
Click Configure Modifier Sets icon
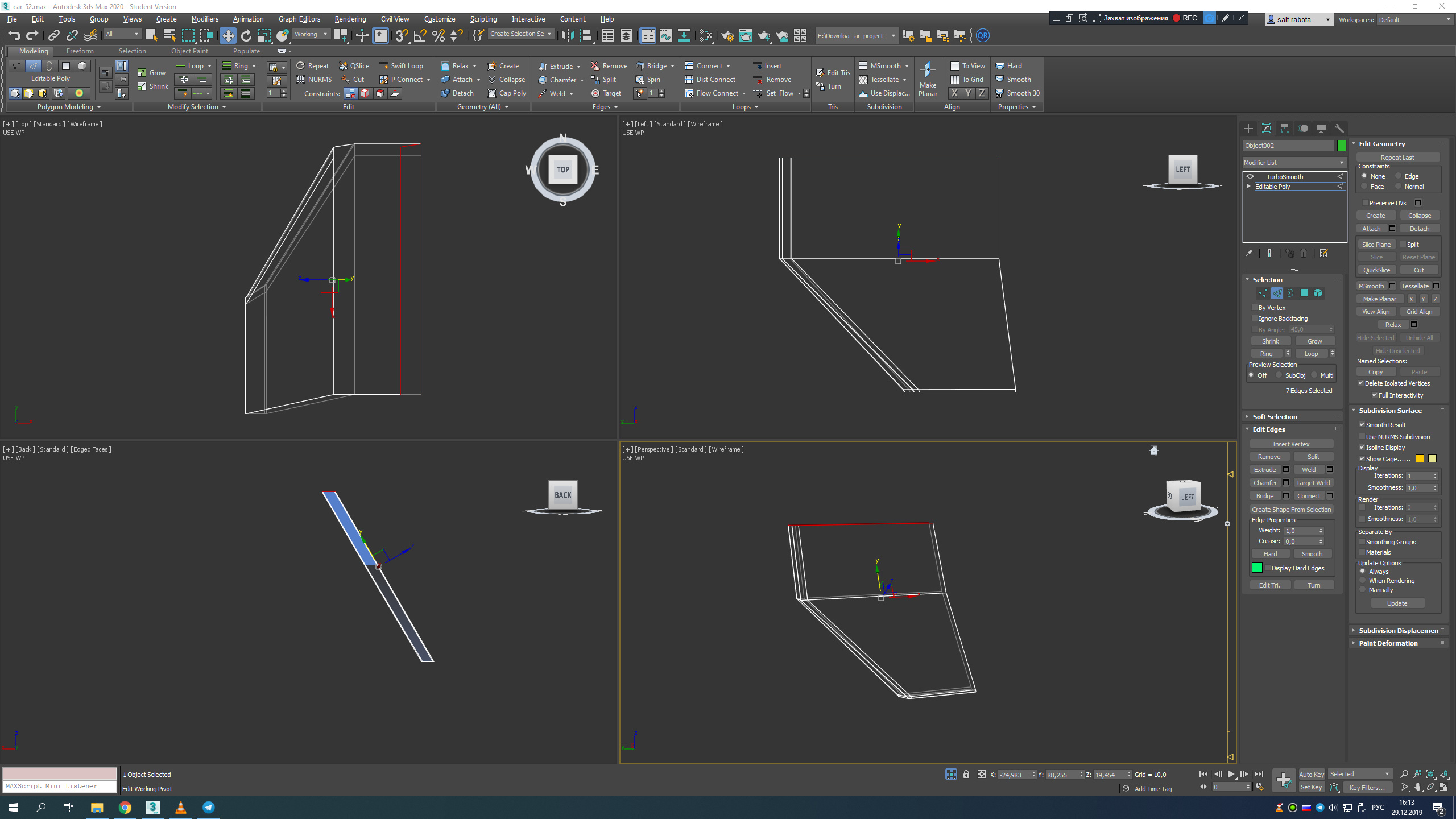pyautogui.click(x=1324, y=254)
